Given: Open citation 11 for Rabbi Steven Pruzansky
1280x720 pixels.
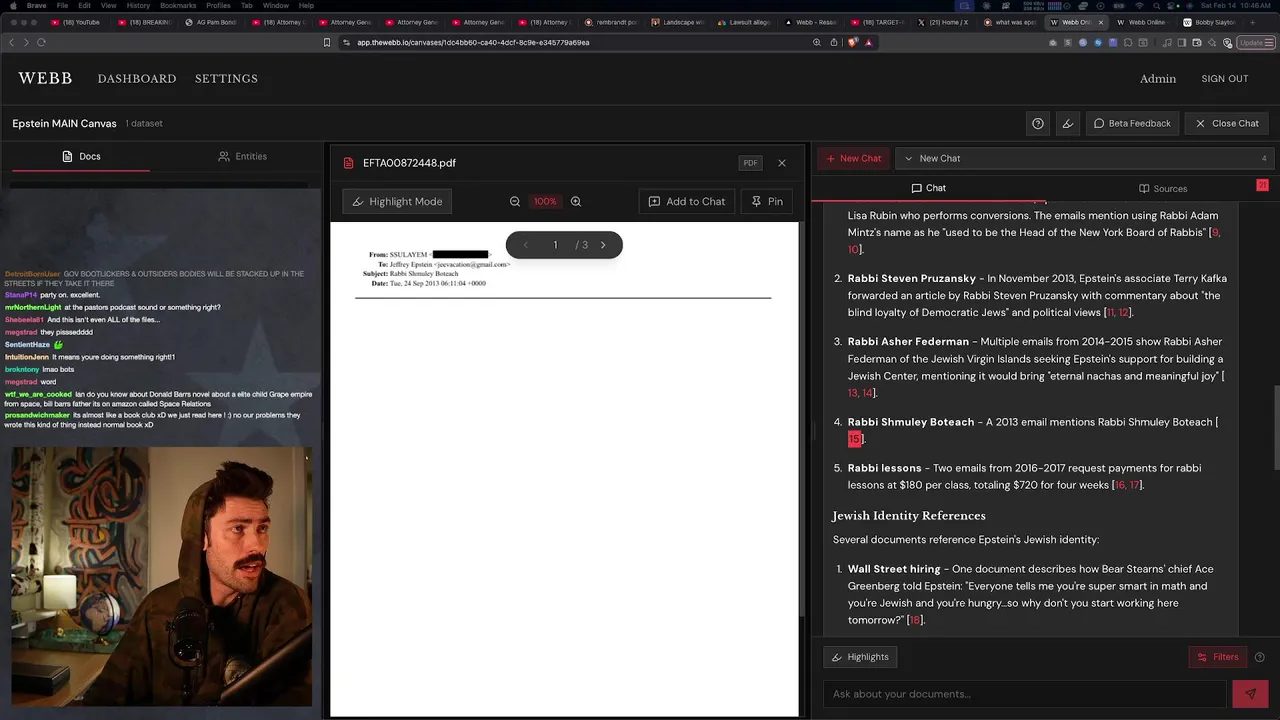Looking at the screenshot, I should [x=1110, y=313].
